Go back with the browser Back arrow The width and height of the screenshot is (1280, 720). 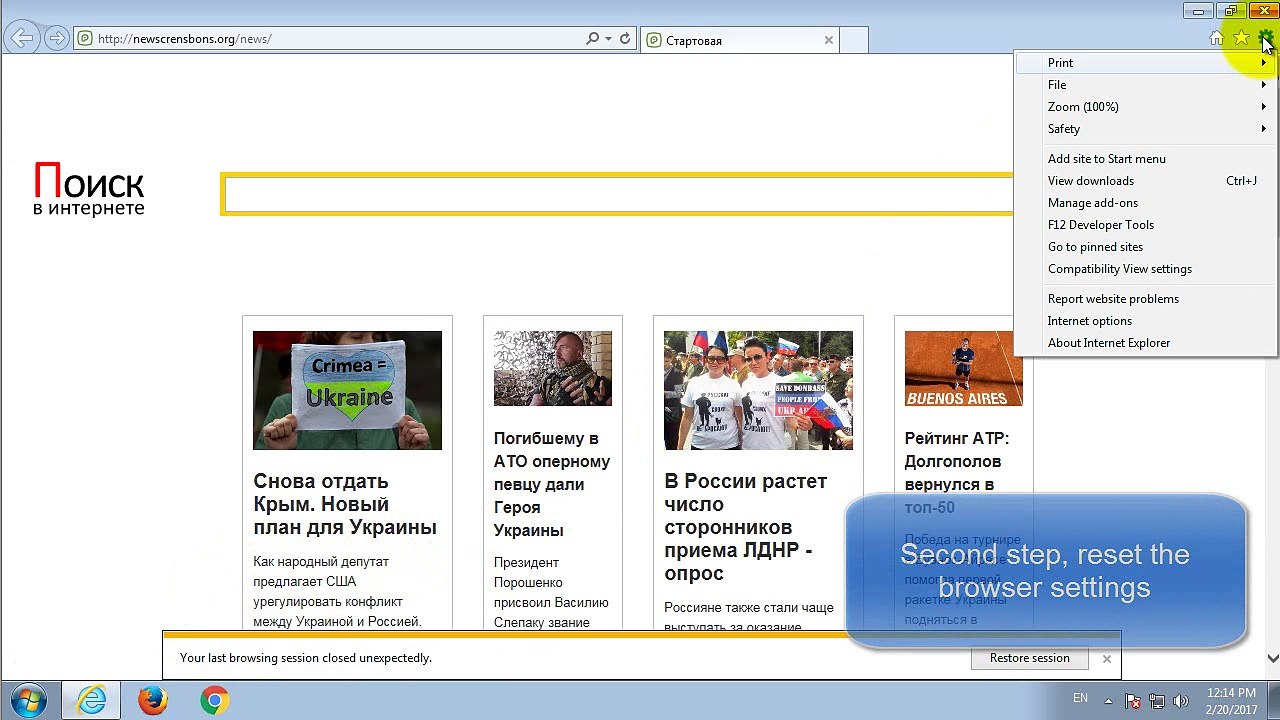click(x=21, y=39)
